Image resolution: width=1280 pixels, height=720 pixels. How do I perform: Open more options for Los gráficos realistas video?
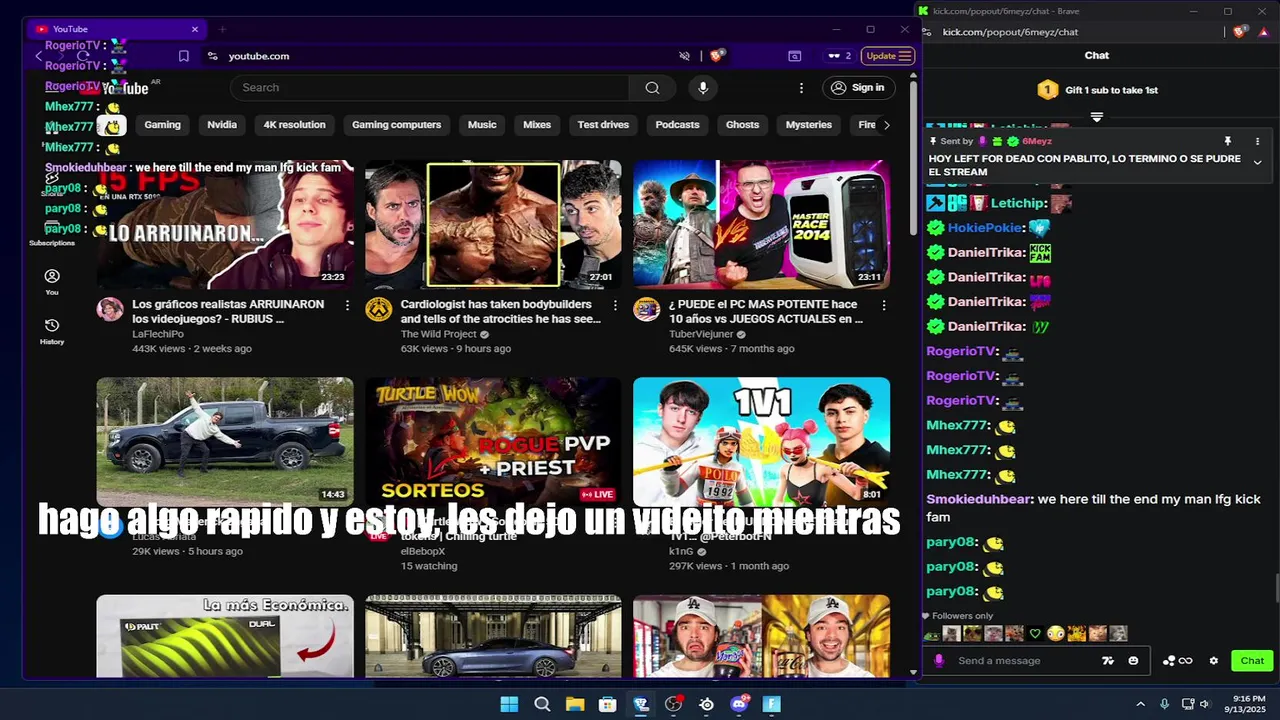[x=347, y=305]
